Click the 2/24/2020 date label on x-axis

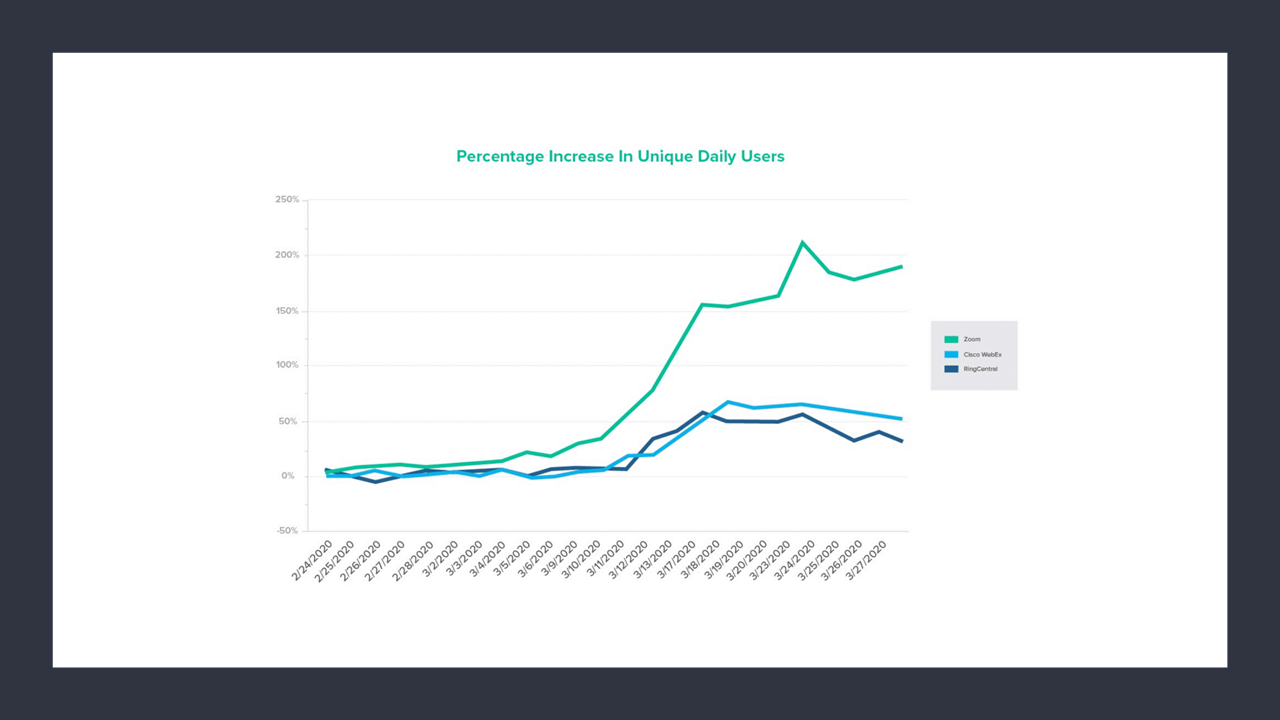312,562
